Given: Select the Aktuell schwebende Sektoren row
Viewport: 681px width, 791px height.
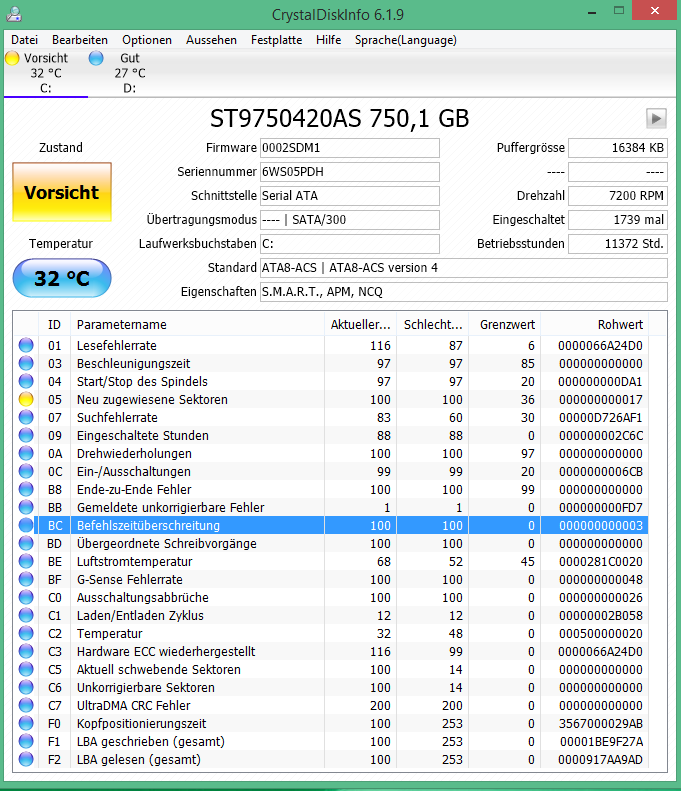Looking at the screenshot, I should 332,669.
